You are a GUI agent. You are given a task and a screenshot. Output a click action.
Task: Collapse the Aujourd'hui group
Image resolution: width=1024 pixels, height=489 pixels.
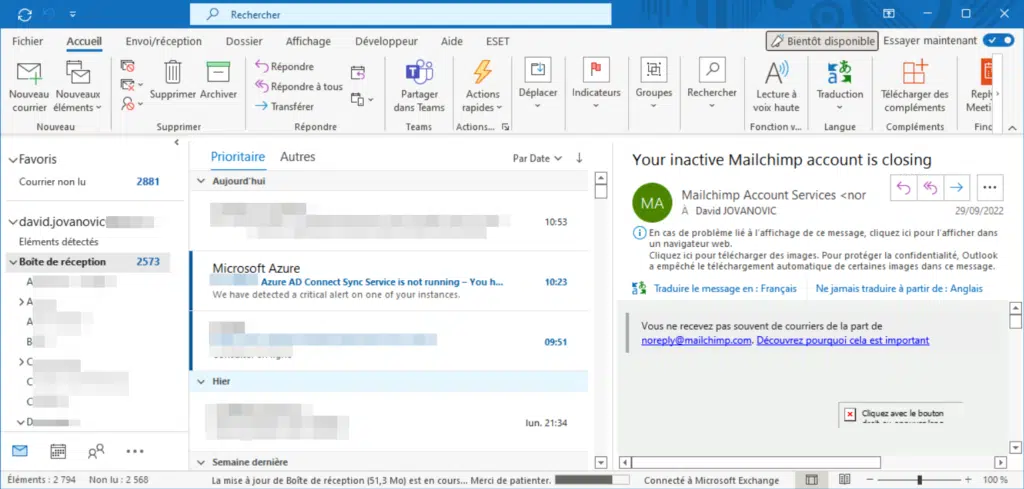201,181
